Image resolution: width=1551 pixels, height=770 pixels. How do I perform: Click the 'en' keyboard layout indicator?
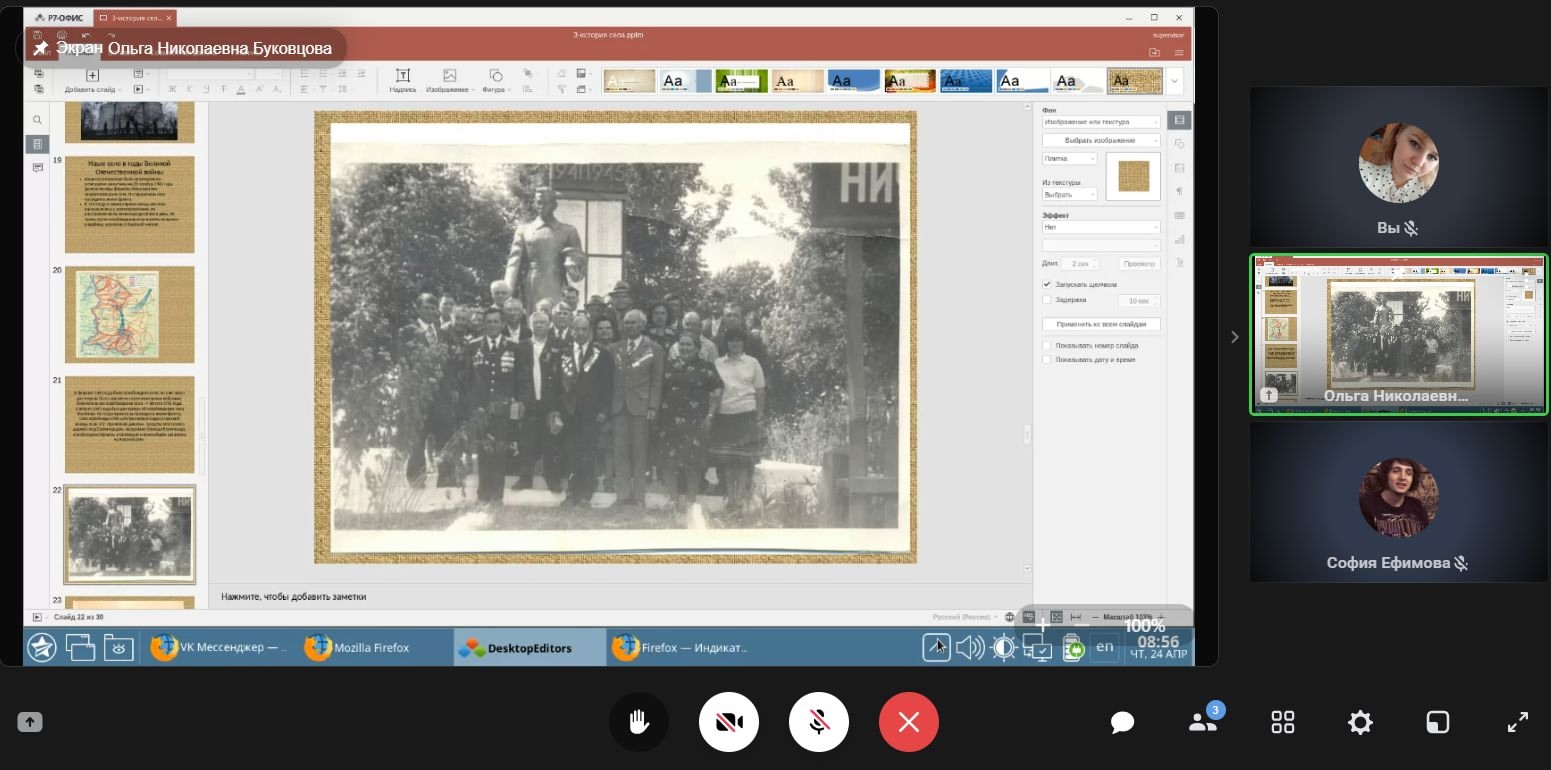click(1104, 647)
